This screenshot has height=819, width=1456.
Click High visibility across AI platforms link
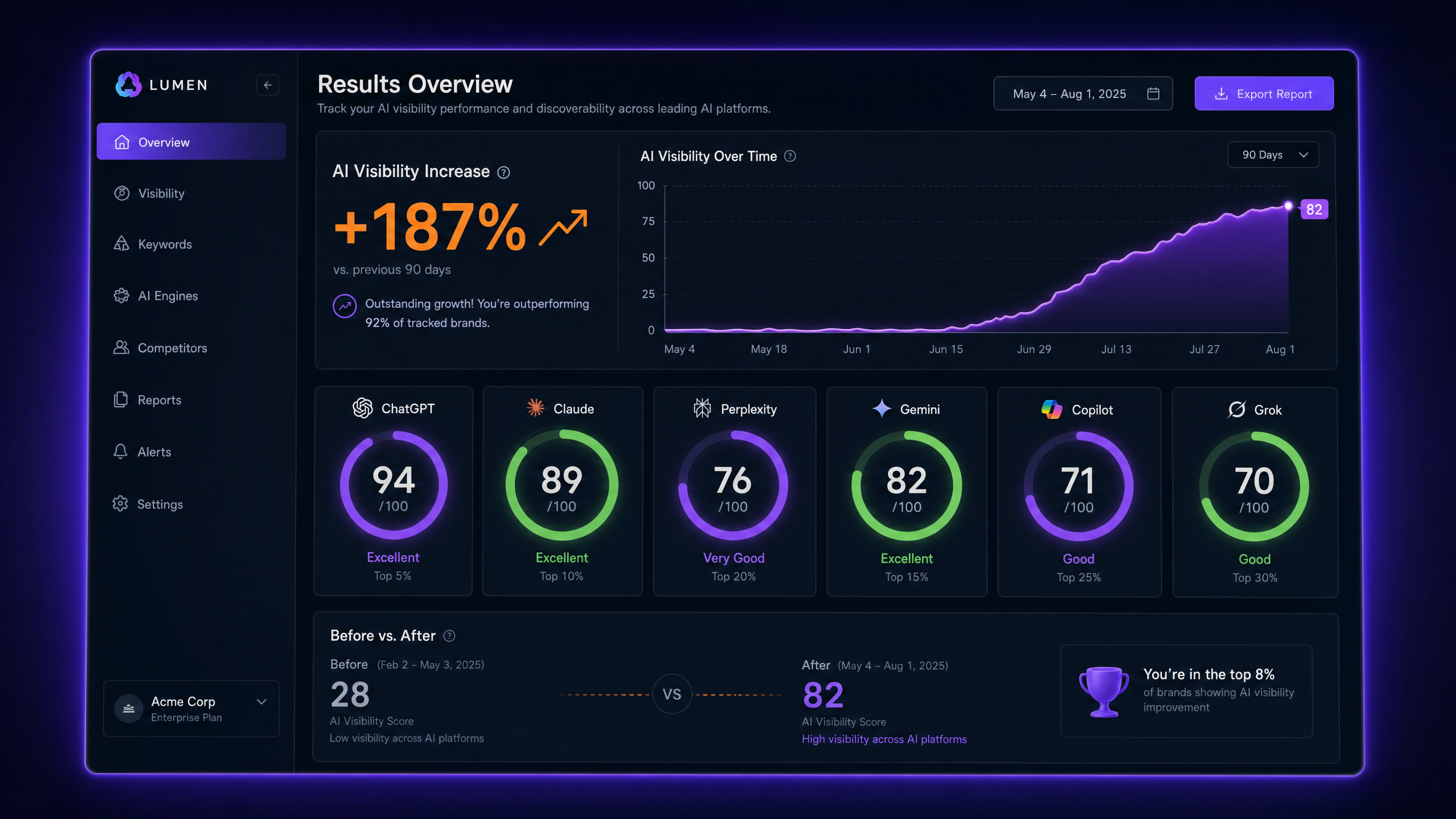(x=884, y=739)
